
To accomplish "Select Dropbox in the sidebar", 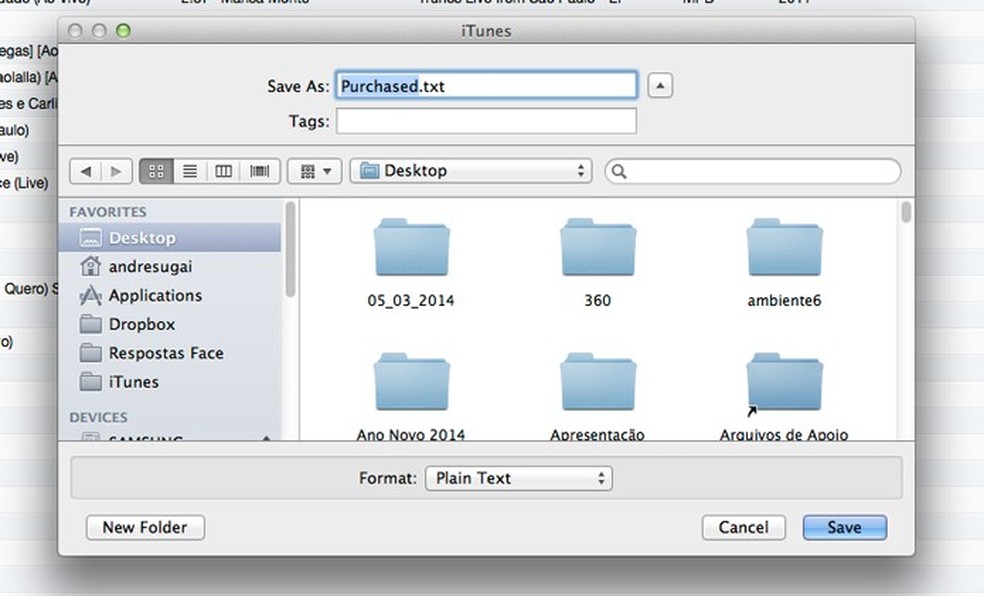I will pos(169,324).
